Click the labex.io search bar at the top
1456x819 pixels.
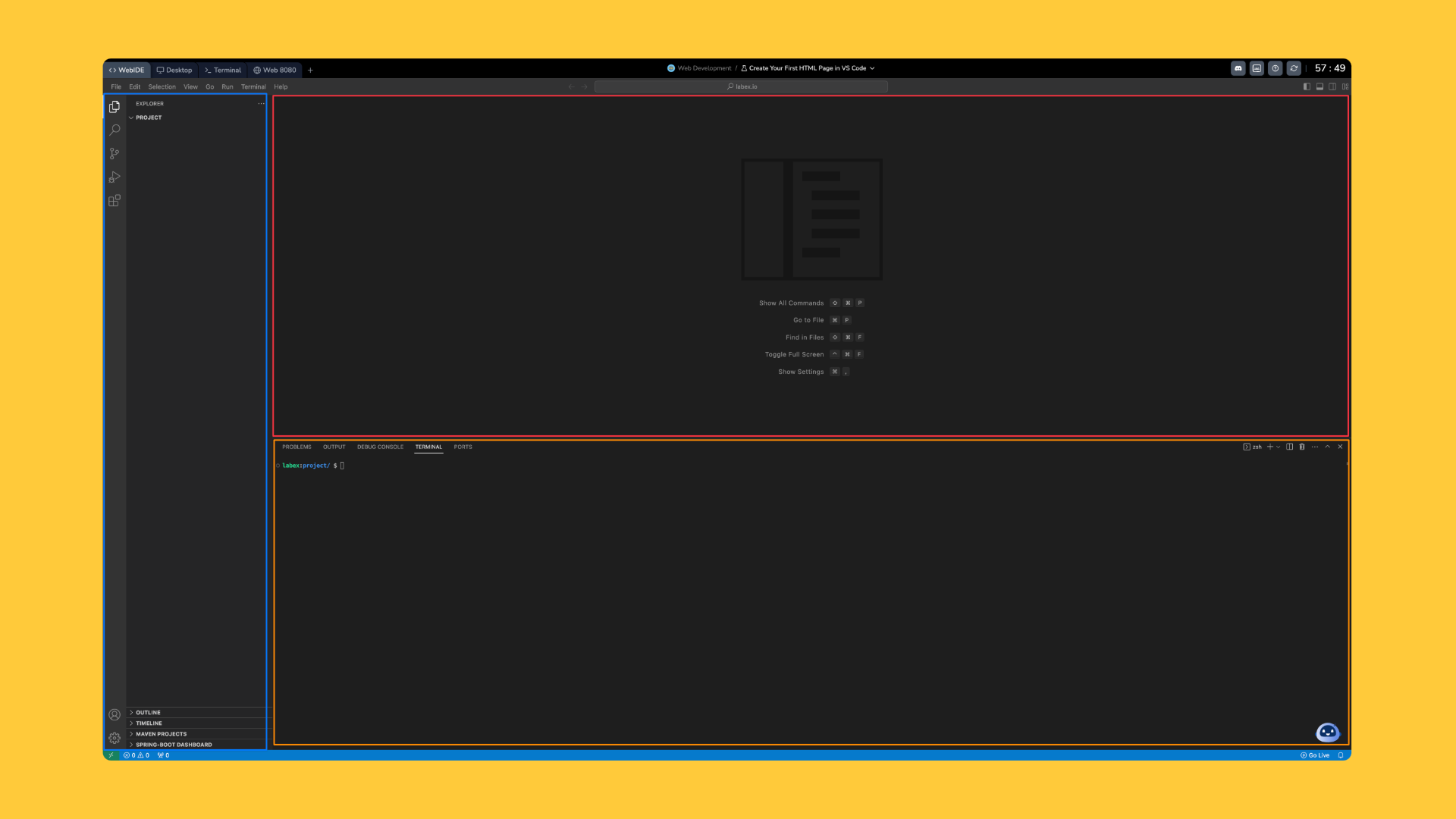(742, 86)
